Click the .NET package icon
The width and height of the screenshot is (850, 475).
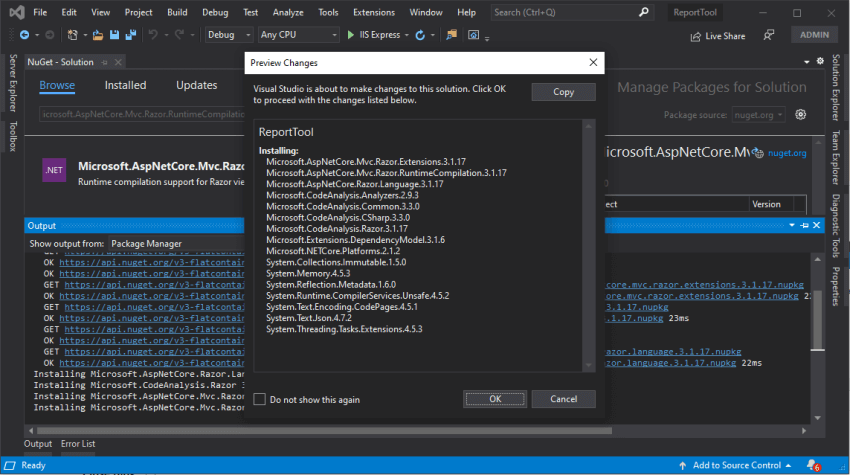pos(54,170)
